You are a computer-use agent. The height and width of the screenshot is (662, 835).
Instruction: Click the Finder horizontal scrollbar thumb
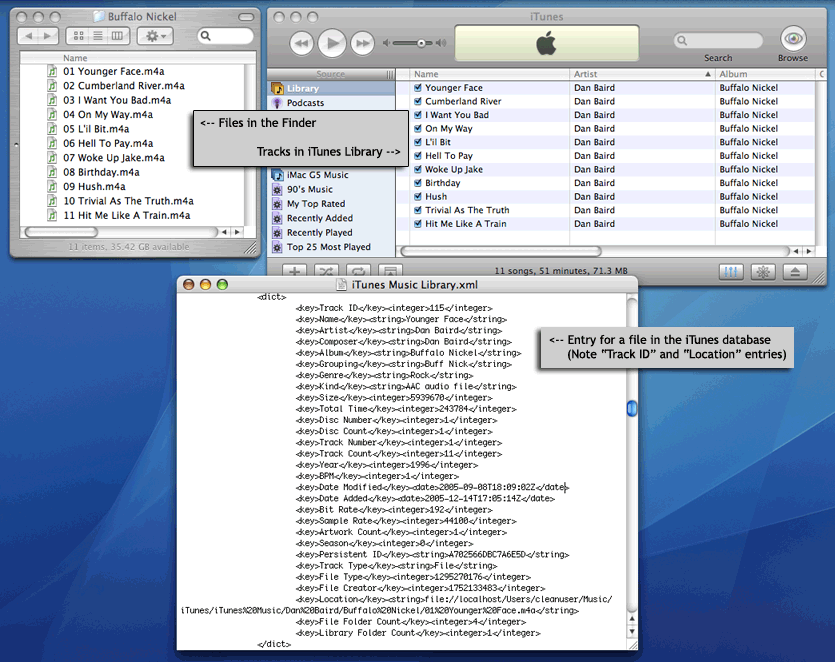click(61, 232)
